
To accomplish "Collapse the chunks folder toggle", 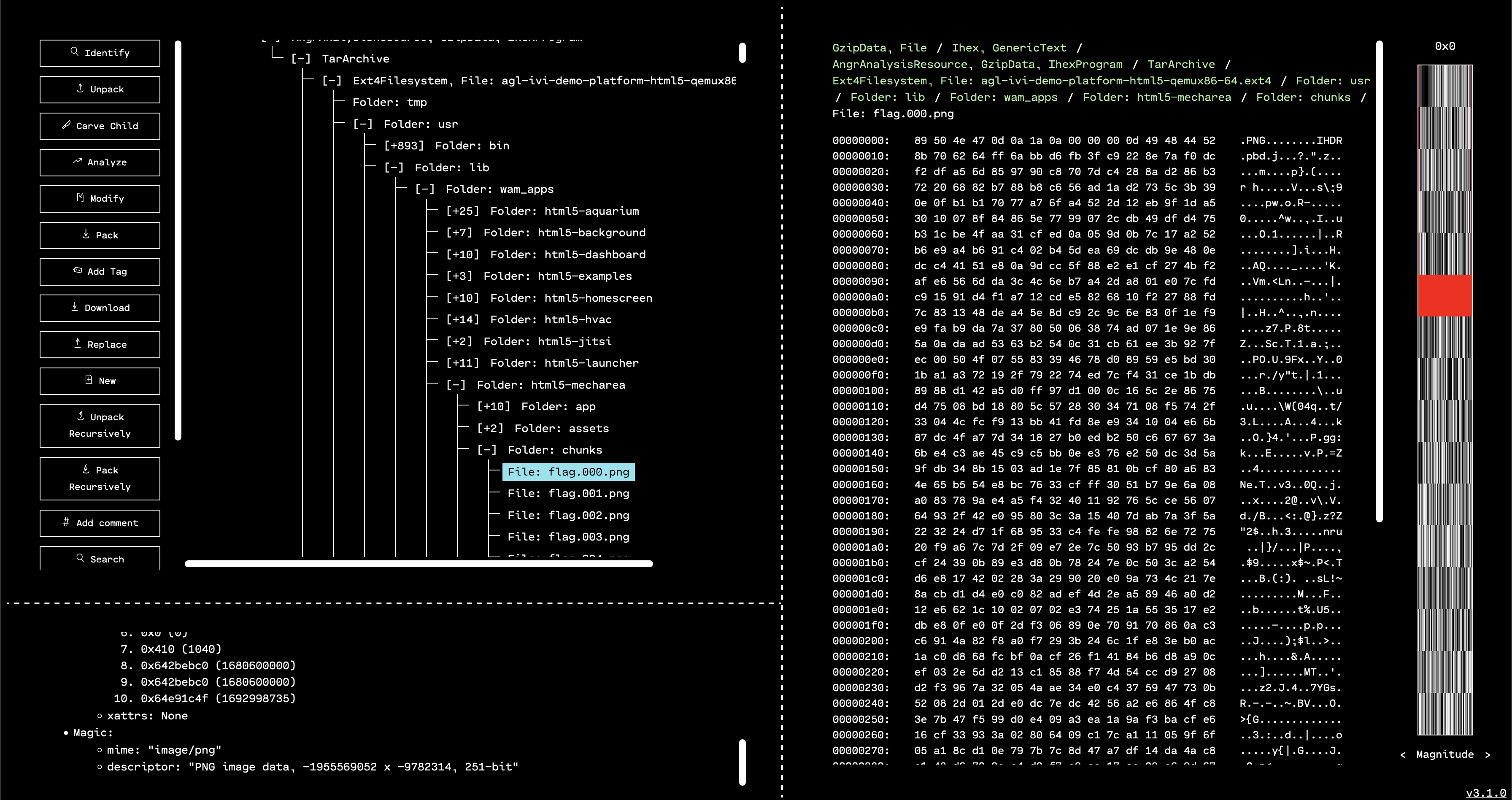I will [x=486, y=450].
